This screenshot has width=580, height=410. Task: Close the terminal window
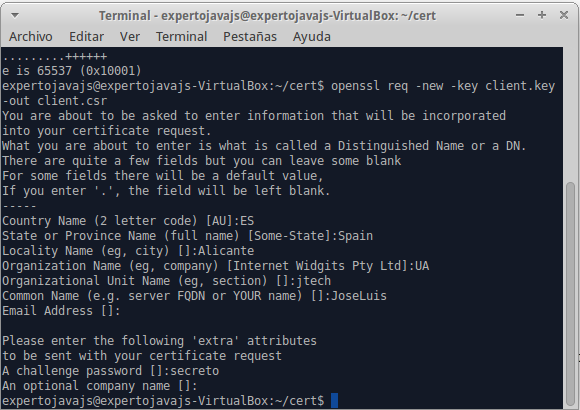[x=564, y=15]
